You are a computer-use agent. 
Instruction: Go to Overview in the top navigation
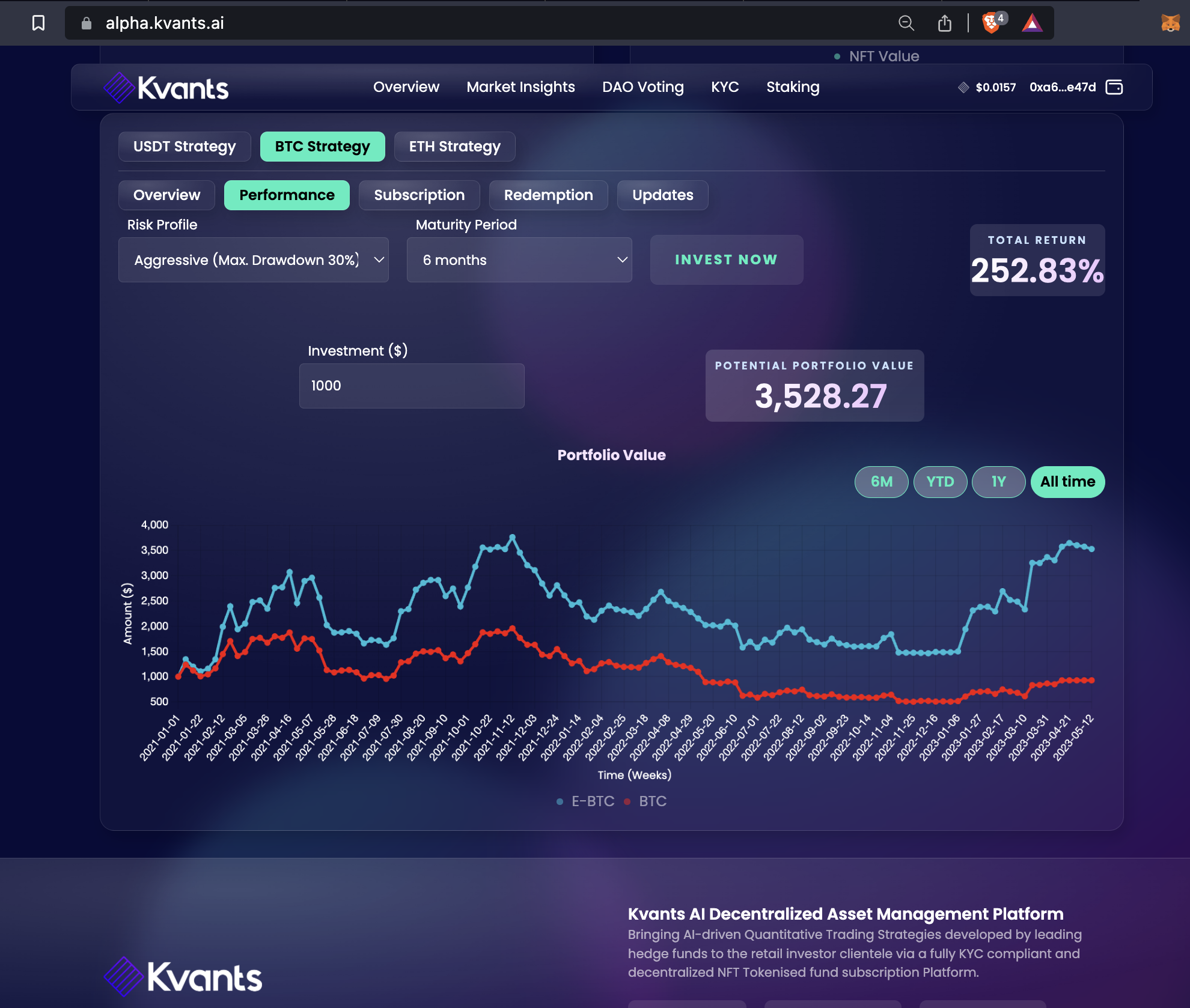pyautogui.click(x=406, y=87)
